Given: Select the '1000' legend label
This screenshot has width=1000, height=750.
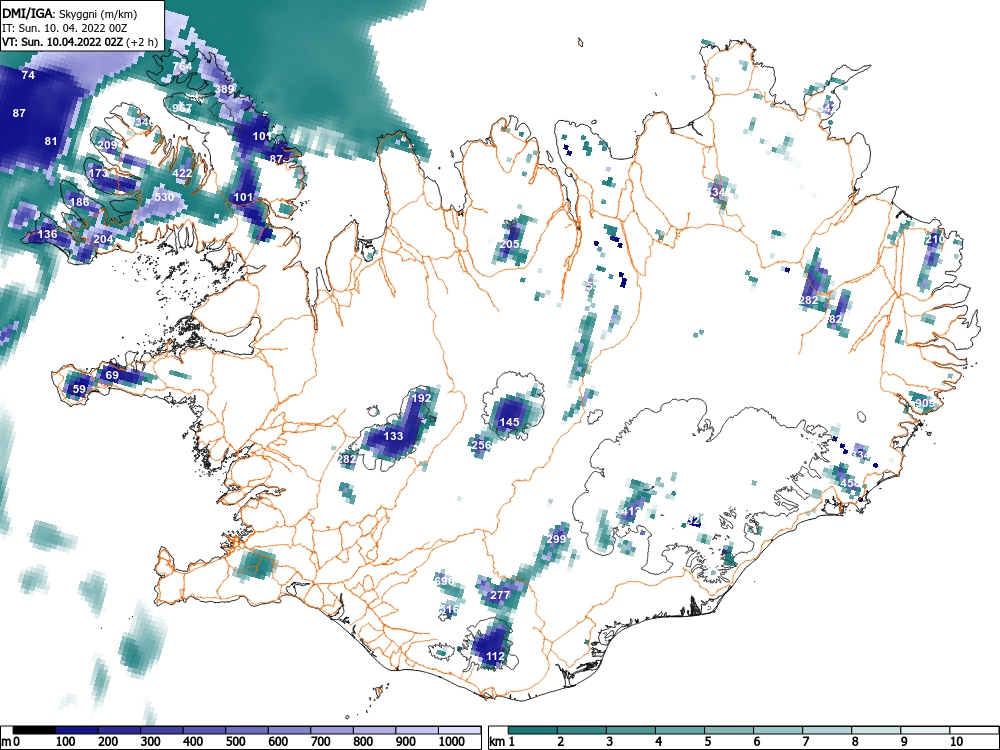Looking at the screenshot, I should (452, 742).
